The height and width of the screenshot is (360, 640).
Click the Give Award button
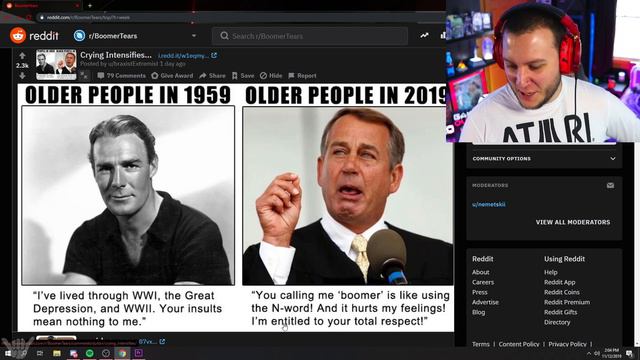pyautogui.click(x=172, y=76)
